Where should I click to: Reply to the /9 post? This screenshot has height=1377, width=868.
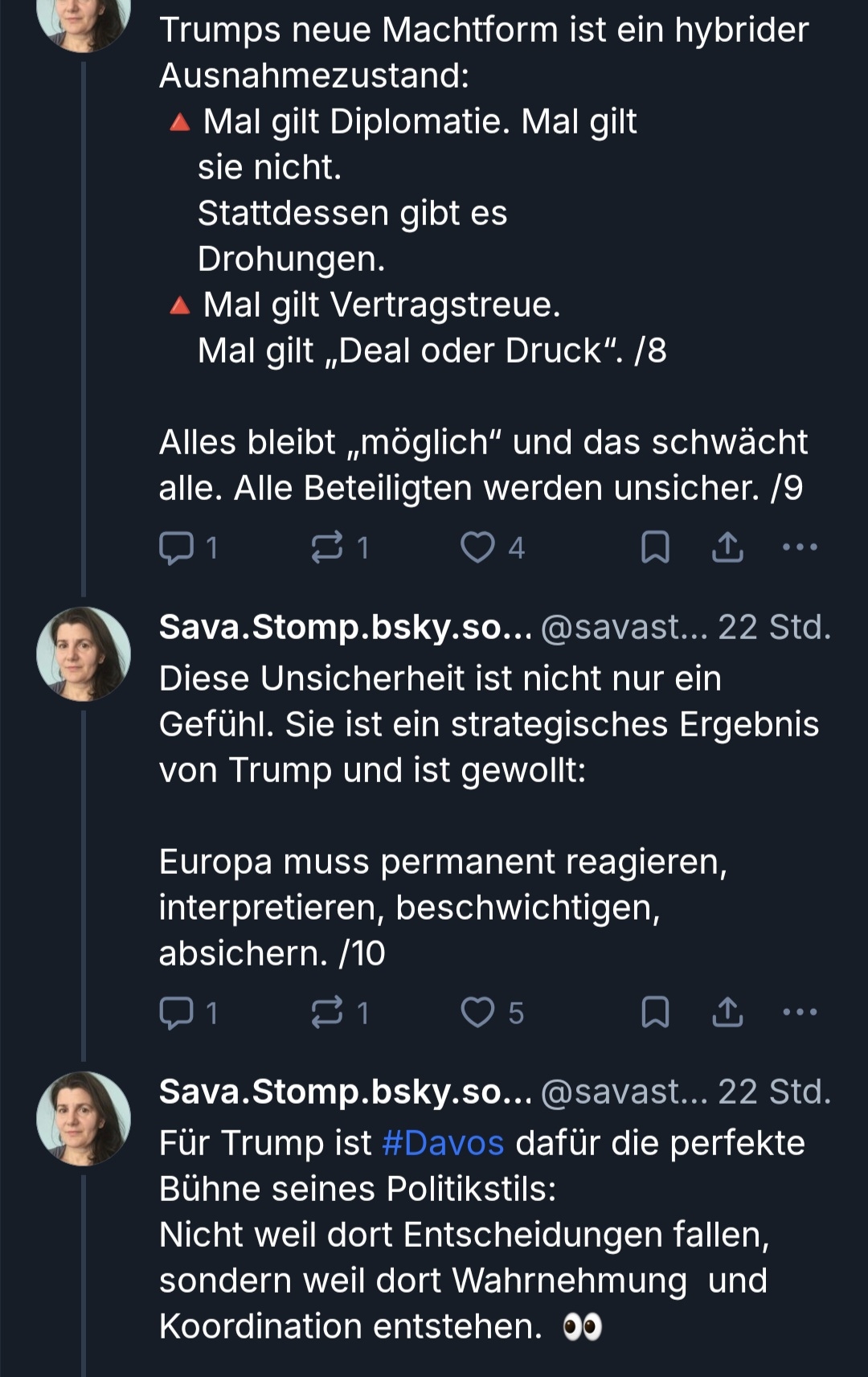pyautogui.click(x=177, y=547)
